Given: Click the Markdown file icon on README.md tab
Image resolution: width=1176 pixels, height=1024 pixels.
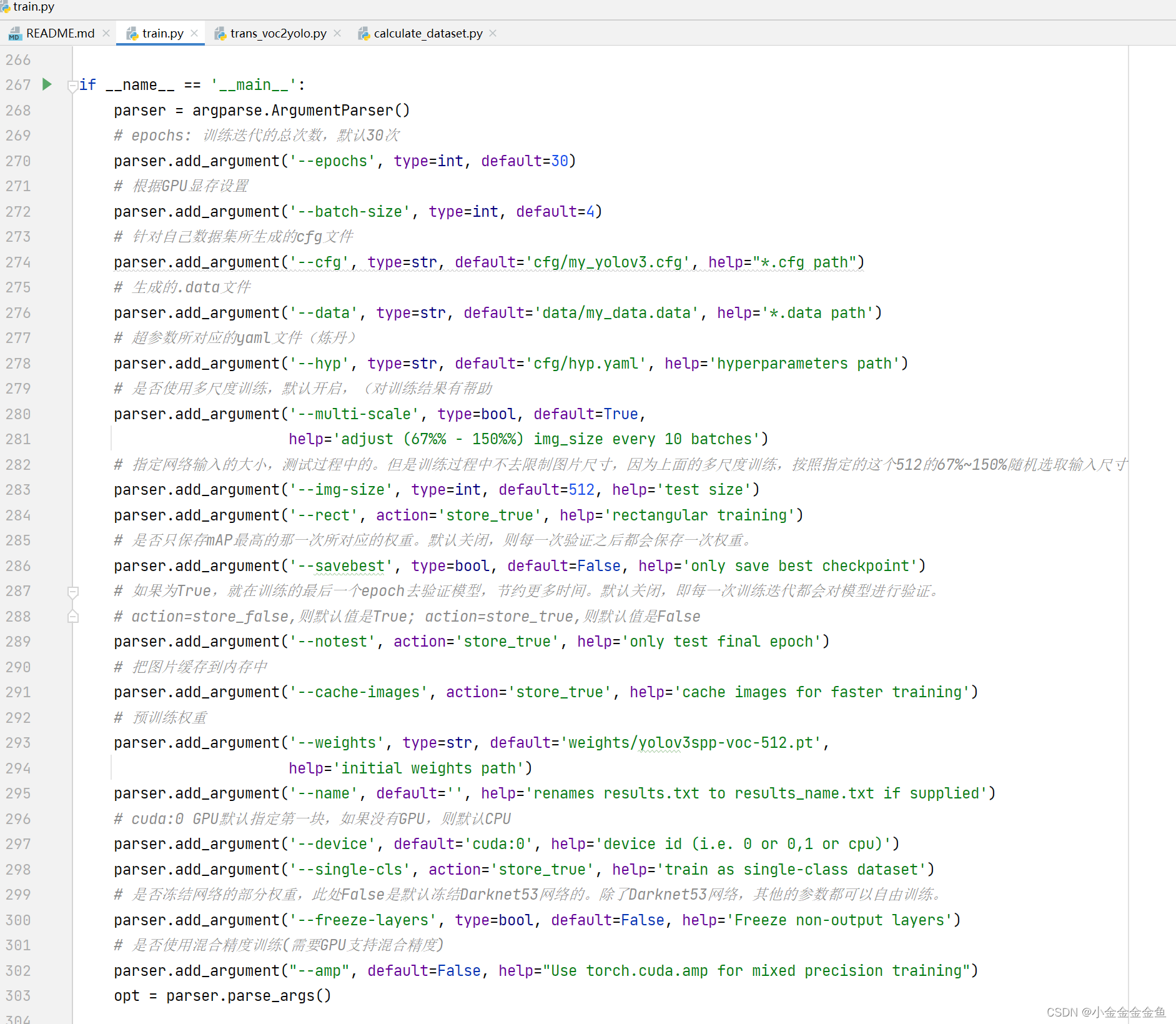Looking at the screenshot, I should [14, 34].
